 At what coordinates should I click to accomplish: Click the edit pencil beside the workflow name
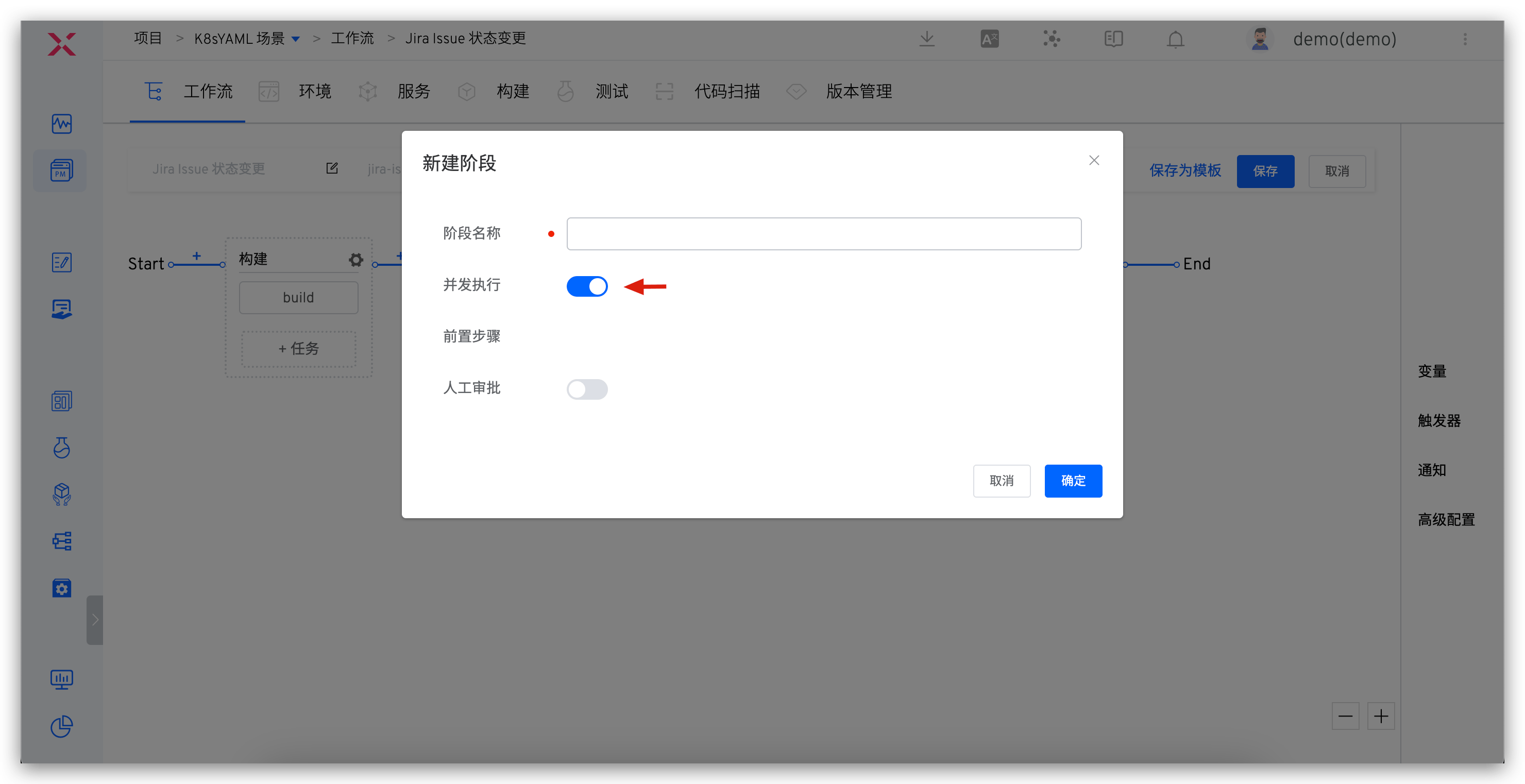click(332, 168)
